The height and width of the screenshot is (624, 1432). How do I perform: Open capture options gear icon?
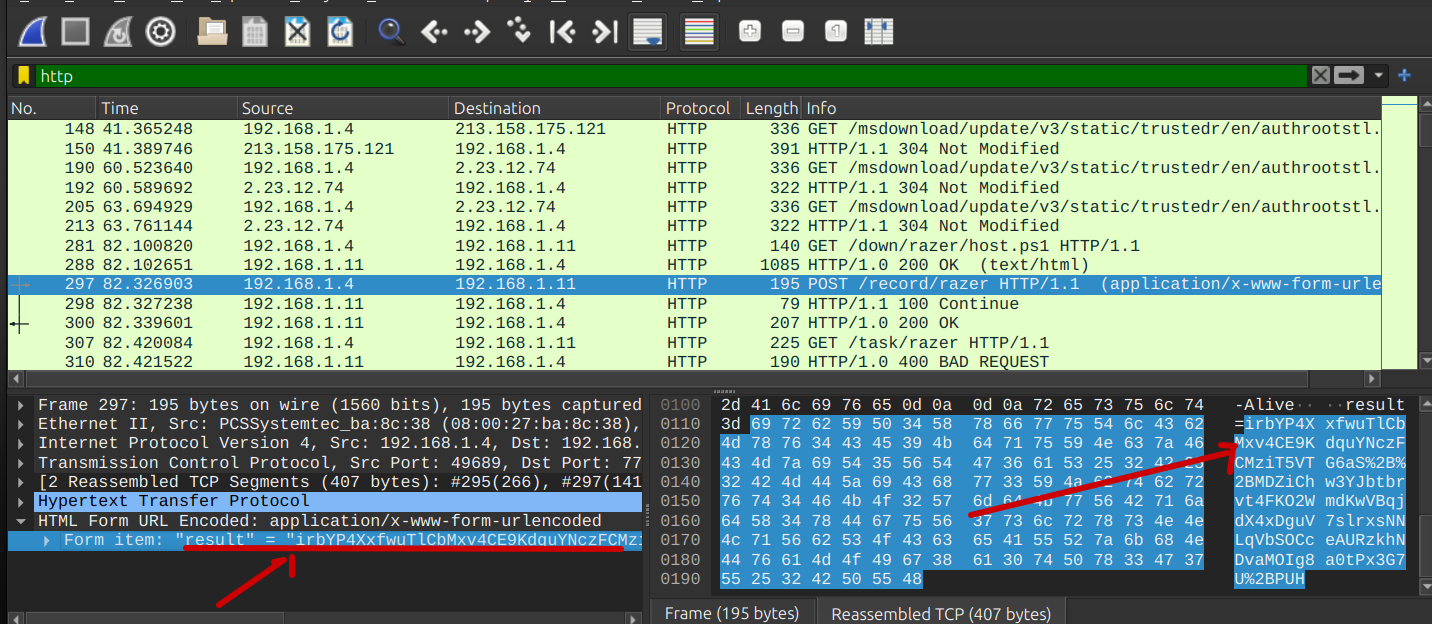160,31
